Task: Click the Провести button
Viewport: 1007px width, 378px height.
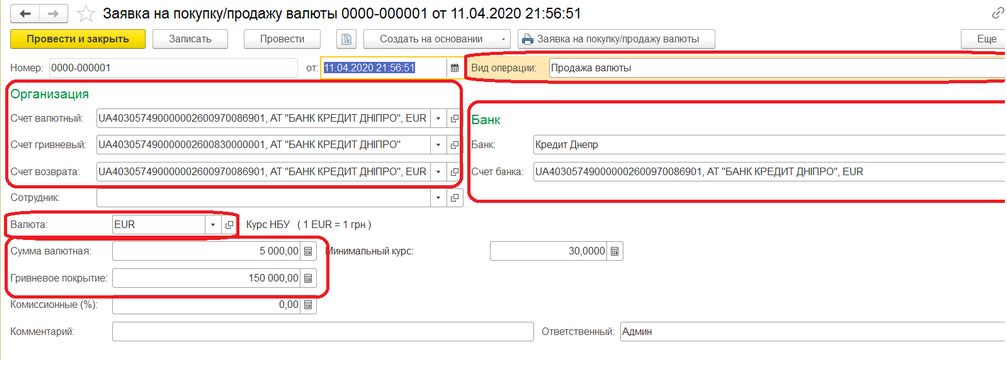Action: 282,39
